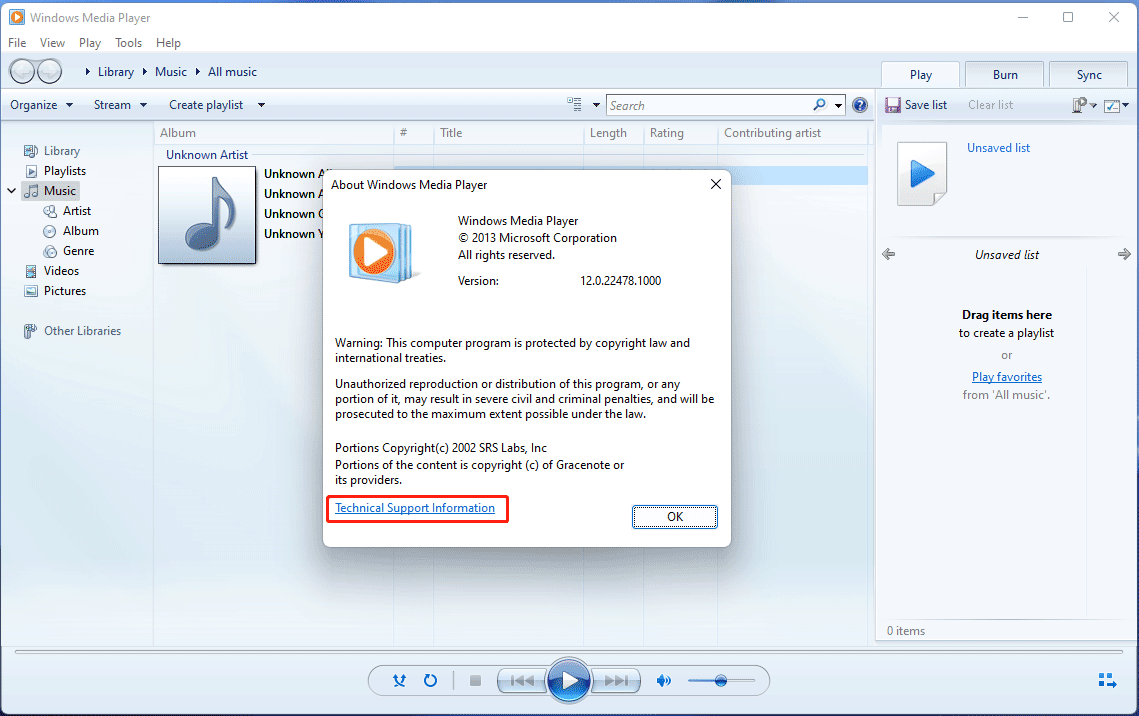Click the seek bar above playback controls
Image resolution: width=1139 pixels, height=716 pixels.
pos(569,652)
